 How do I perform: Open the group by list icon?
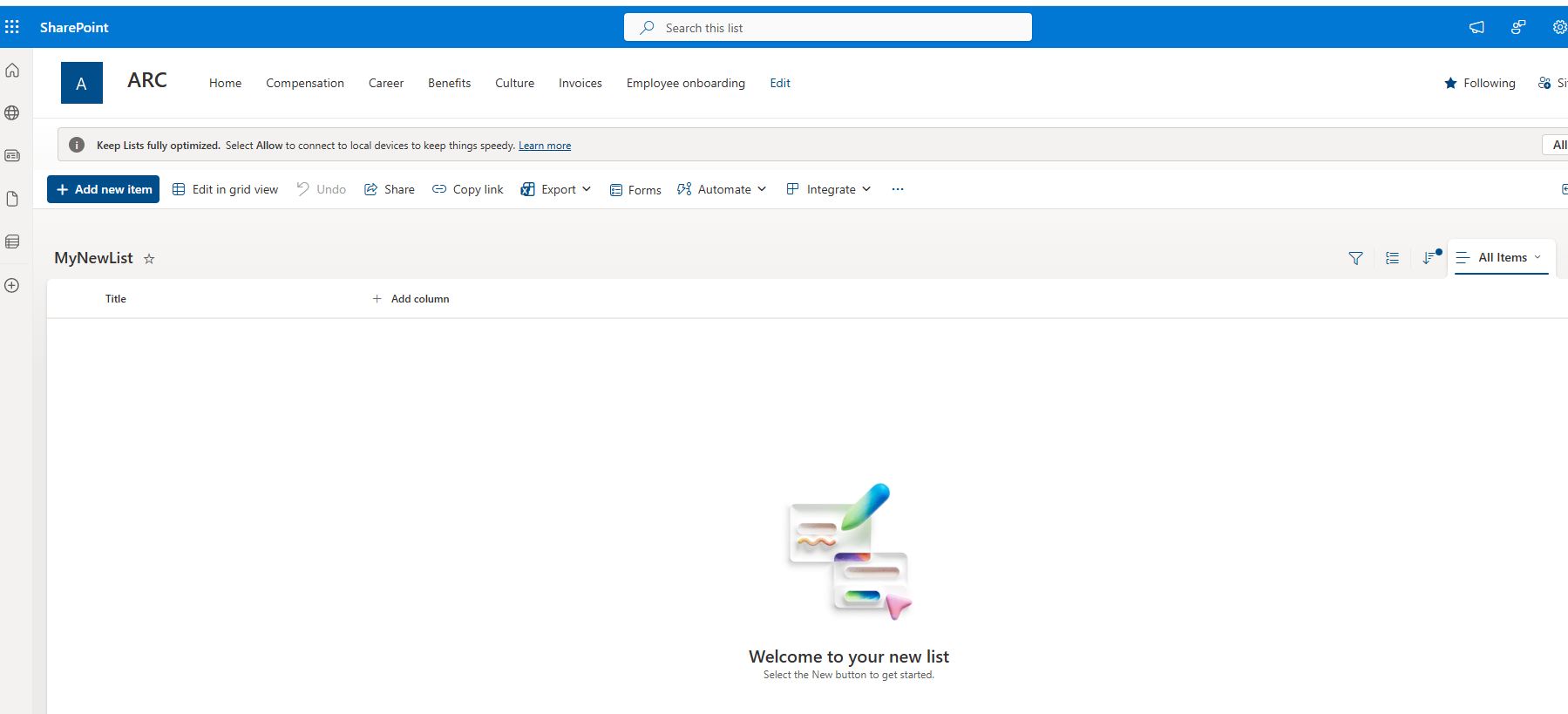[x=1392, y=258]
